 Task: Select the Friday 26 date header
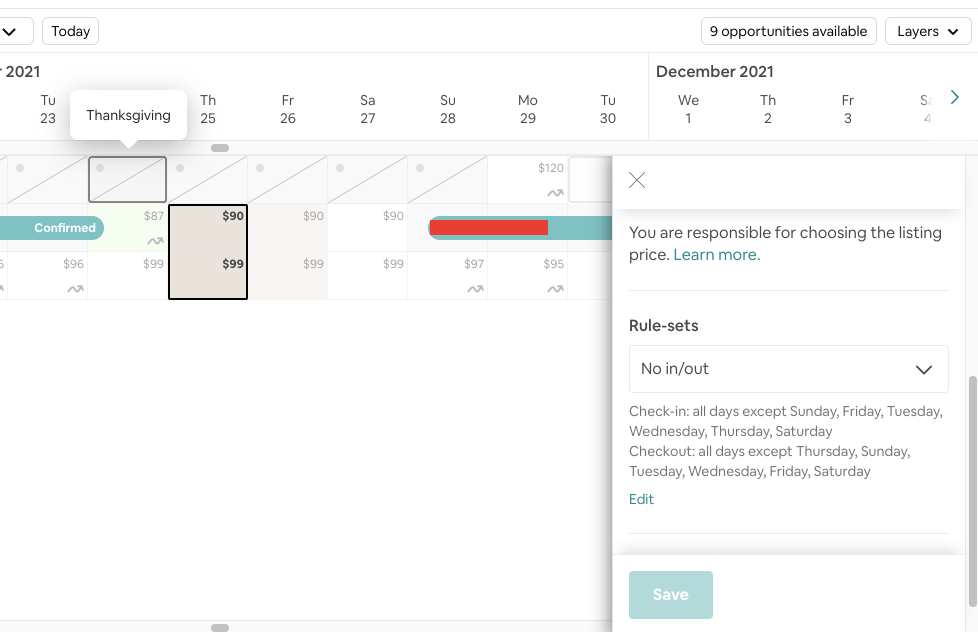point(288,109)
